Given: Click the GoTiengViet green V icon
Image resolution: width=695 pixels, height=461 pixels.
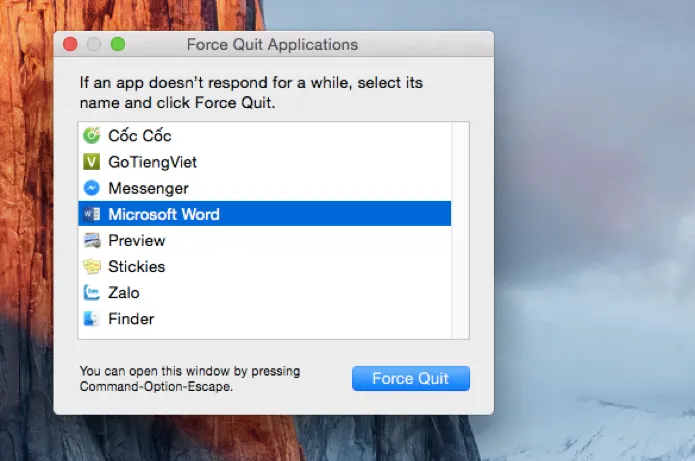Looking at the screenshot, I should pos(92,162).
